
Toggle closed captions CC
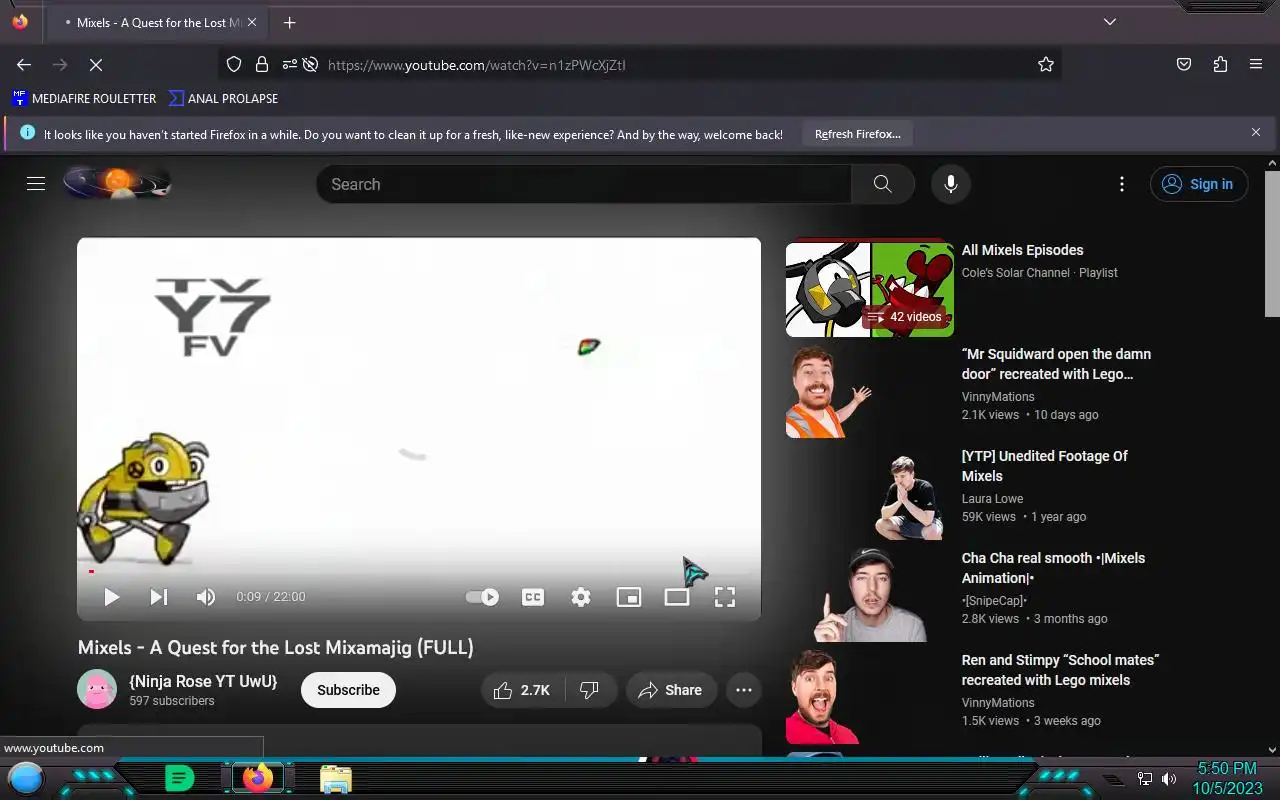[x=533, y=597]
